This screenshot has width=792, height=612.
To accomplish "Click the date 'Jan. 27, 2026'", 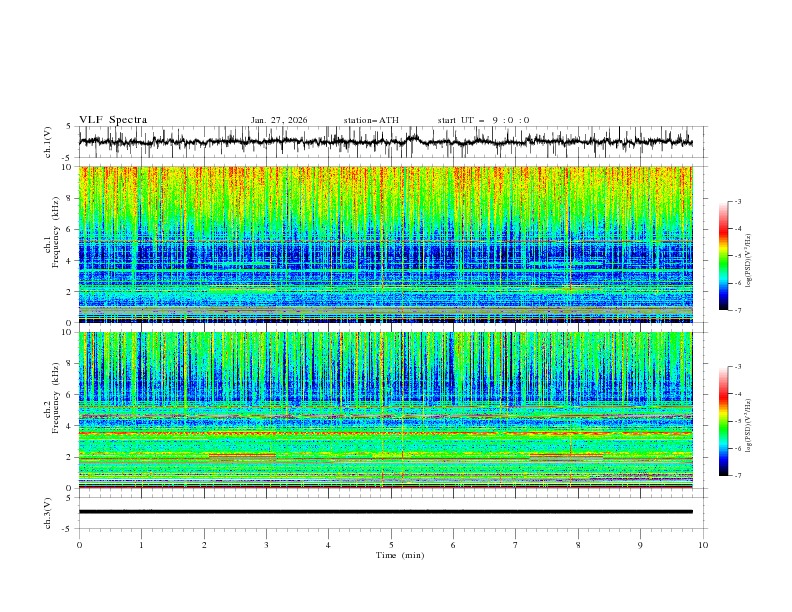I will pyautogui.click(x=279, y=120).
